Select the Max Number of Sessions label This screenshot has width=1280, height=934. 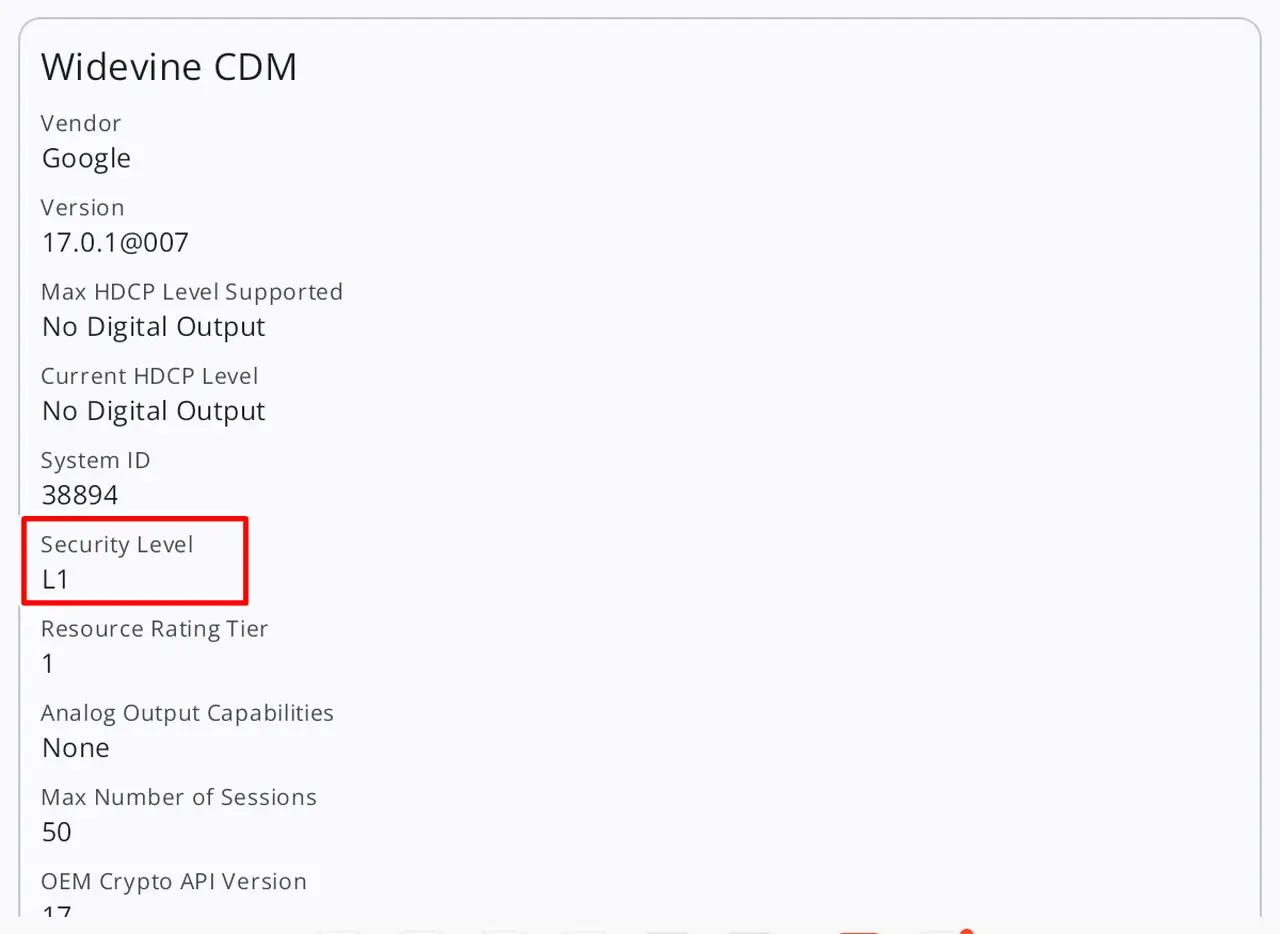[x=179, y=798]
